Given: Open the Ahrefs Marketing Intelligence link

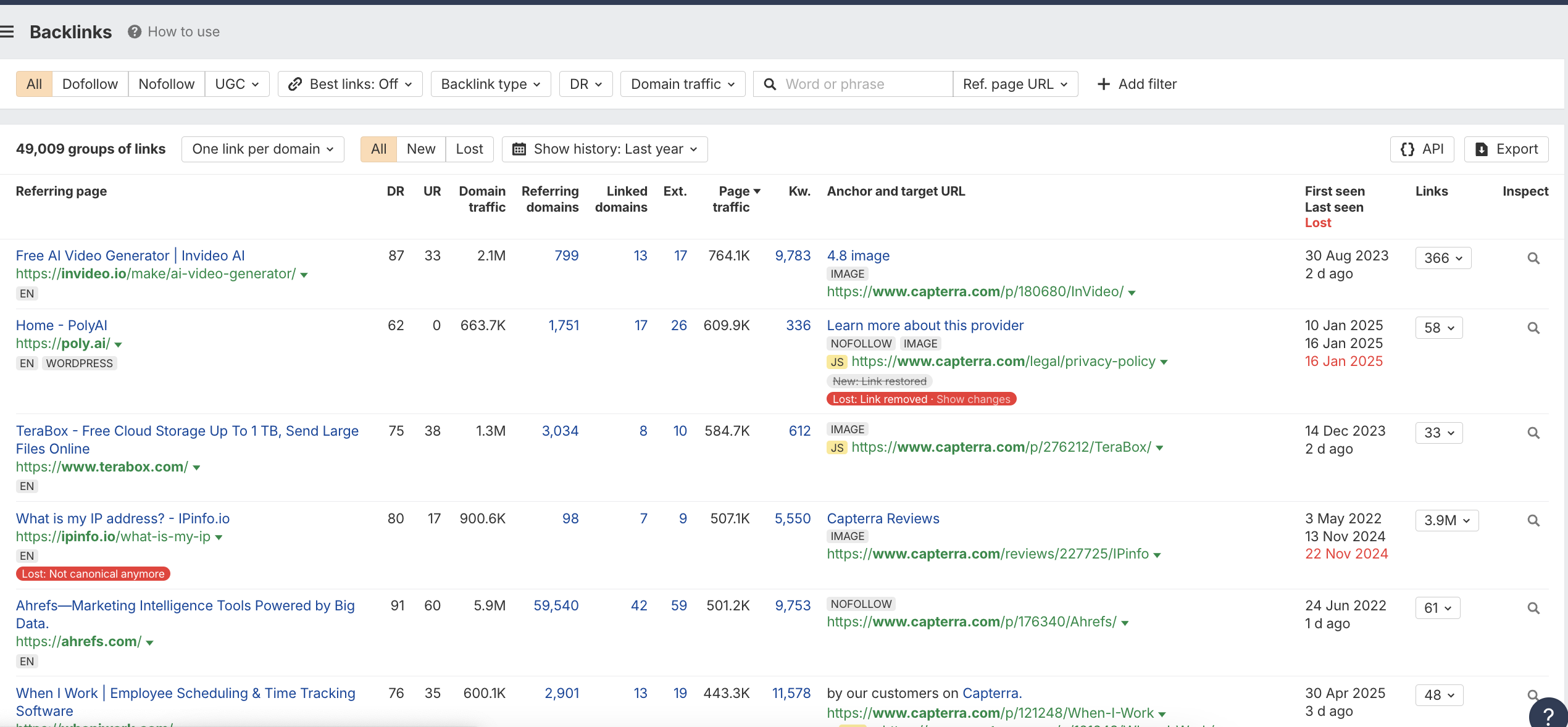Looking at the screenshot, I should (185, 614).
